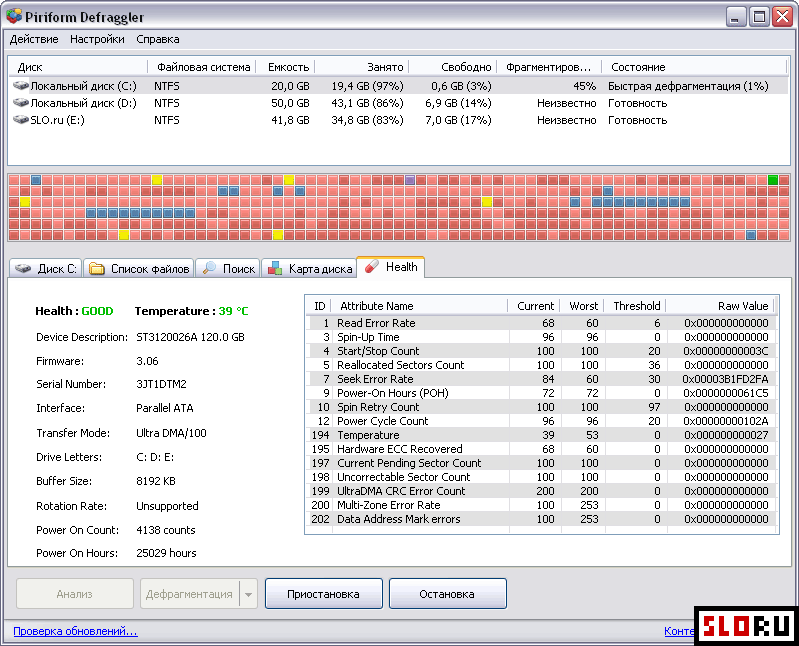This screenshot has width=799, height=646.
Task: Click the Остановка button
Action: 447,594
